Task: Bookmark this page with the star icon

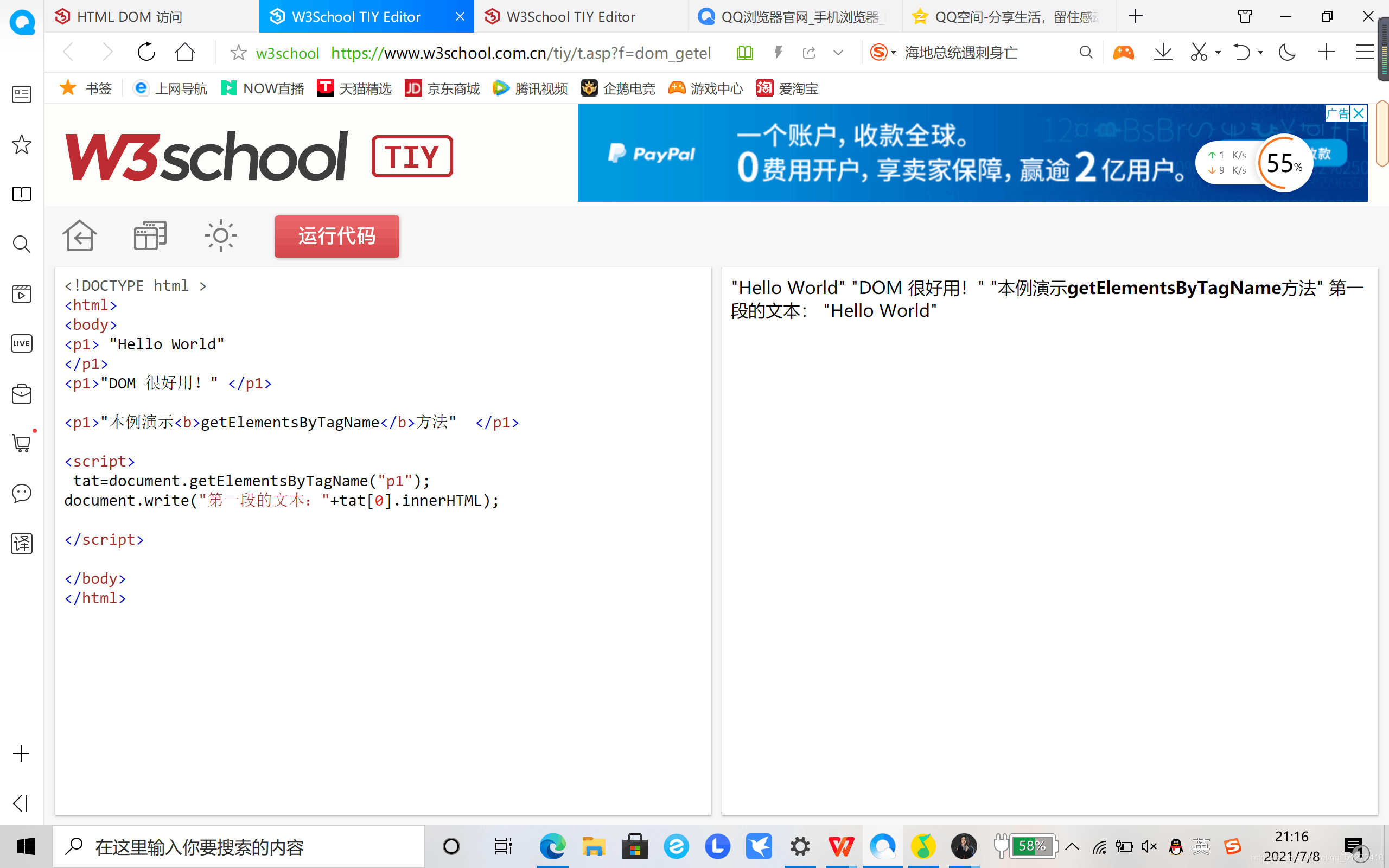Action: click(x=238, y=53)
